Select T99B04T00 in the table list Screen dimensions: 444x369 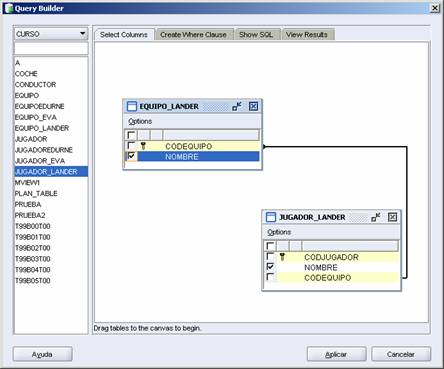(51, 270)
